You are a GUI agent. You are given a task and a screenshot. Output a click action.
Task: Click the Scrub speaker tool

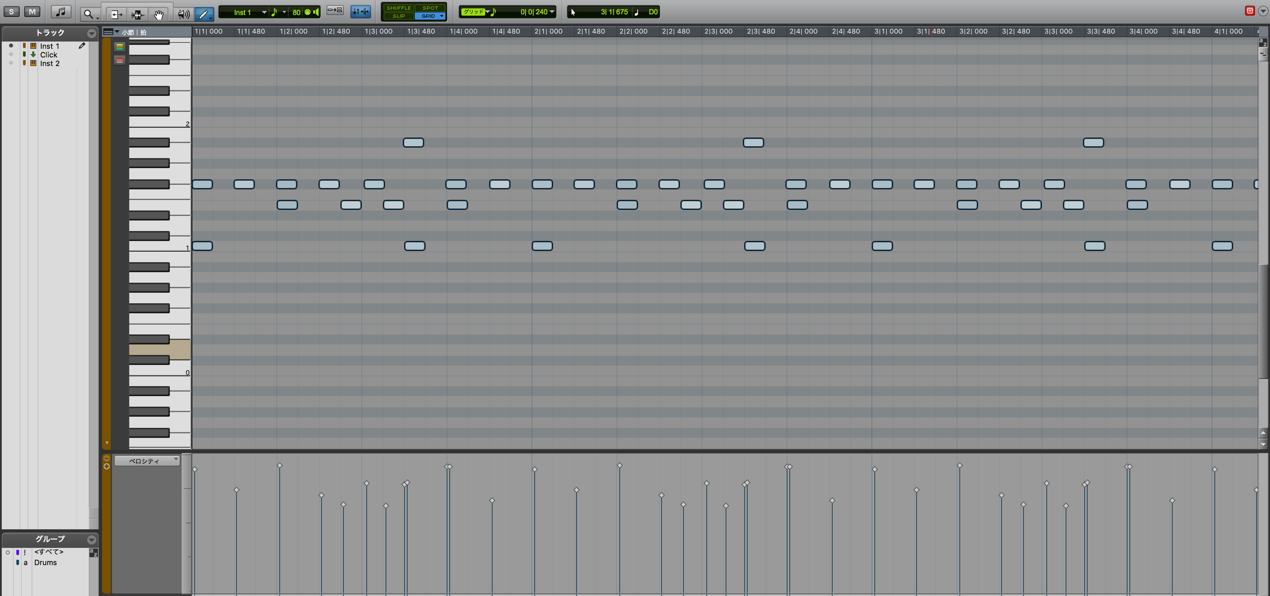coord(184,14)
